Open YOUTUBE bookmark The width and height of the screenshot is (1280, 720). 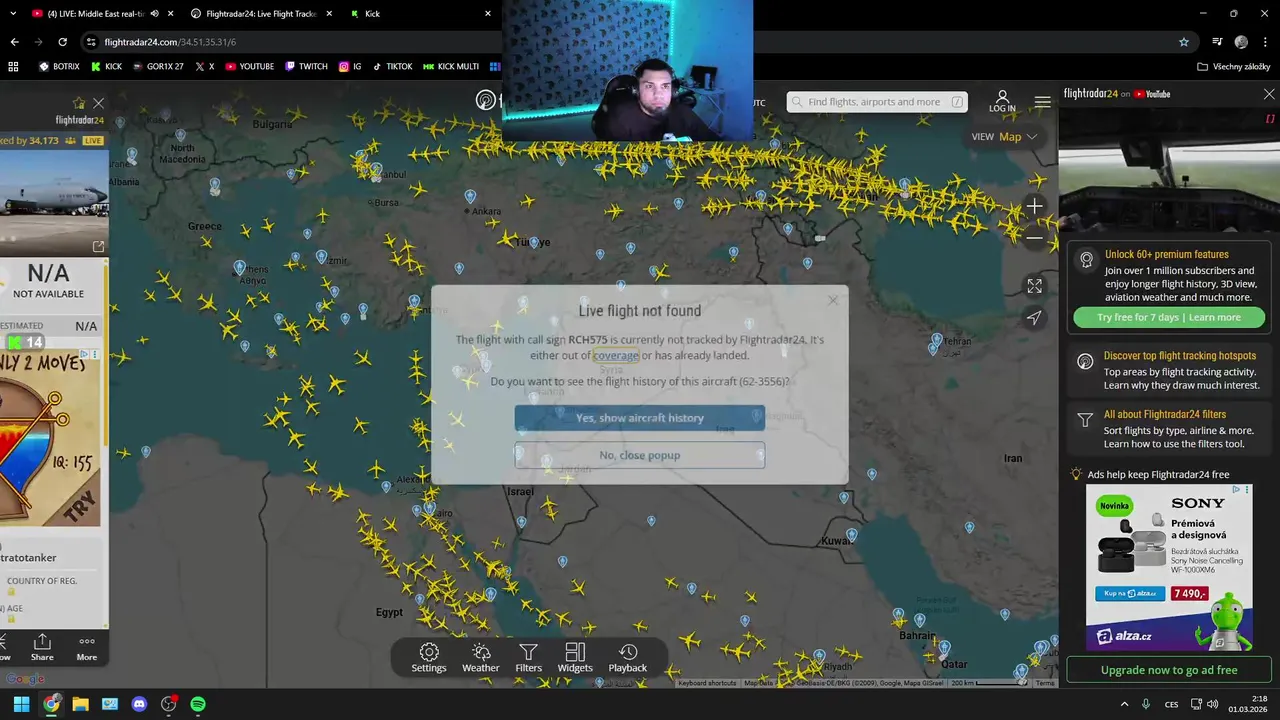(x=249, y=66)
